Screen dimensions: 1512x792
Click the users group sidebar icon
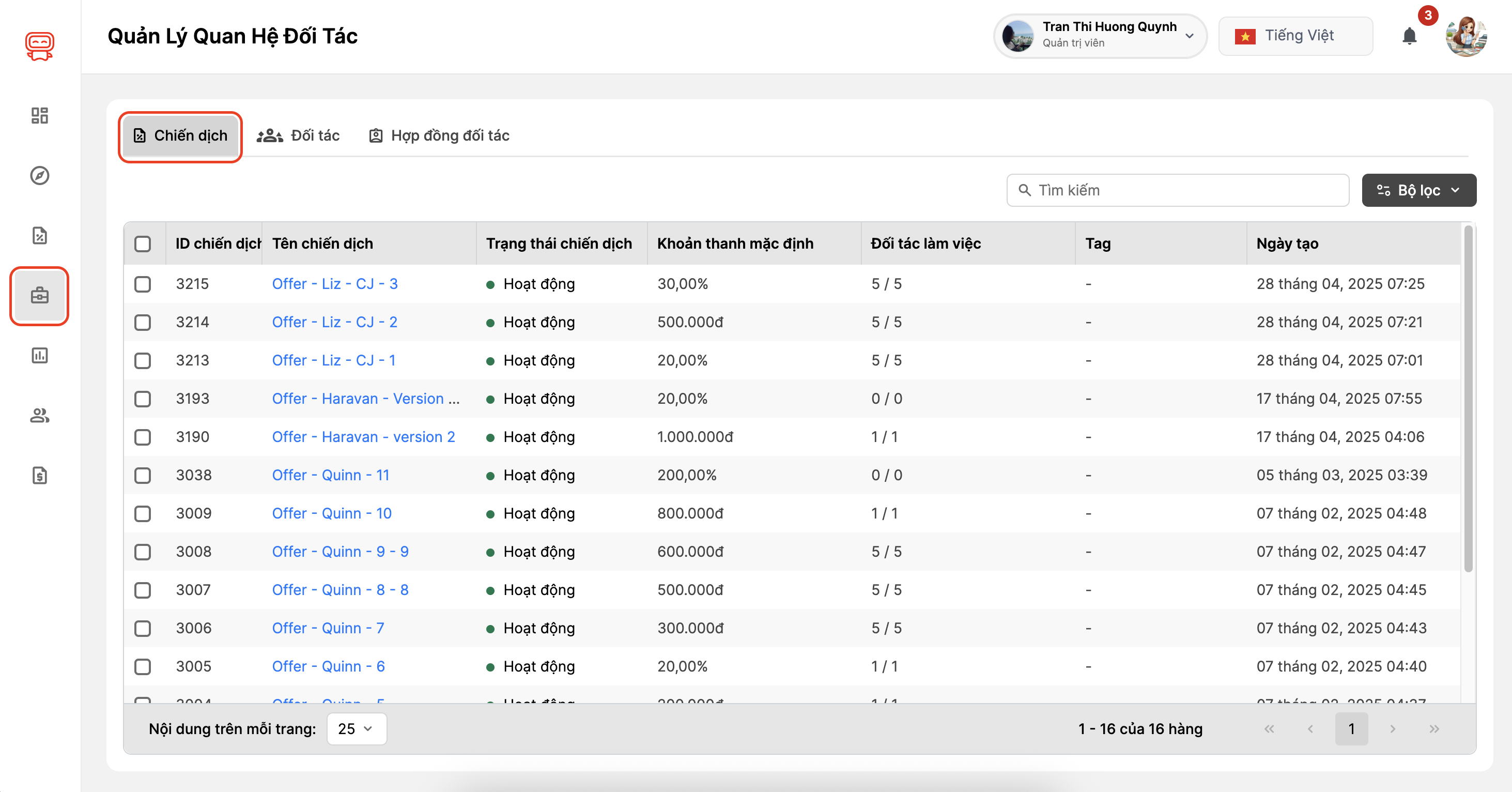(x=39, y=416)
